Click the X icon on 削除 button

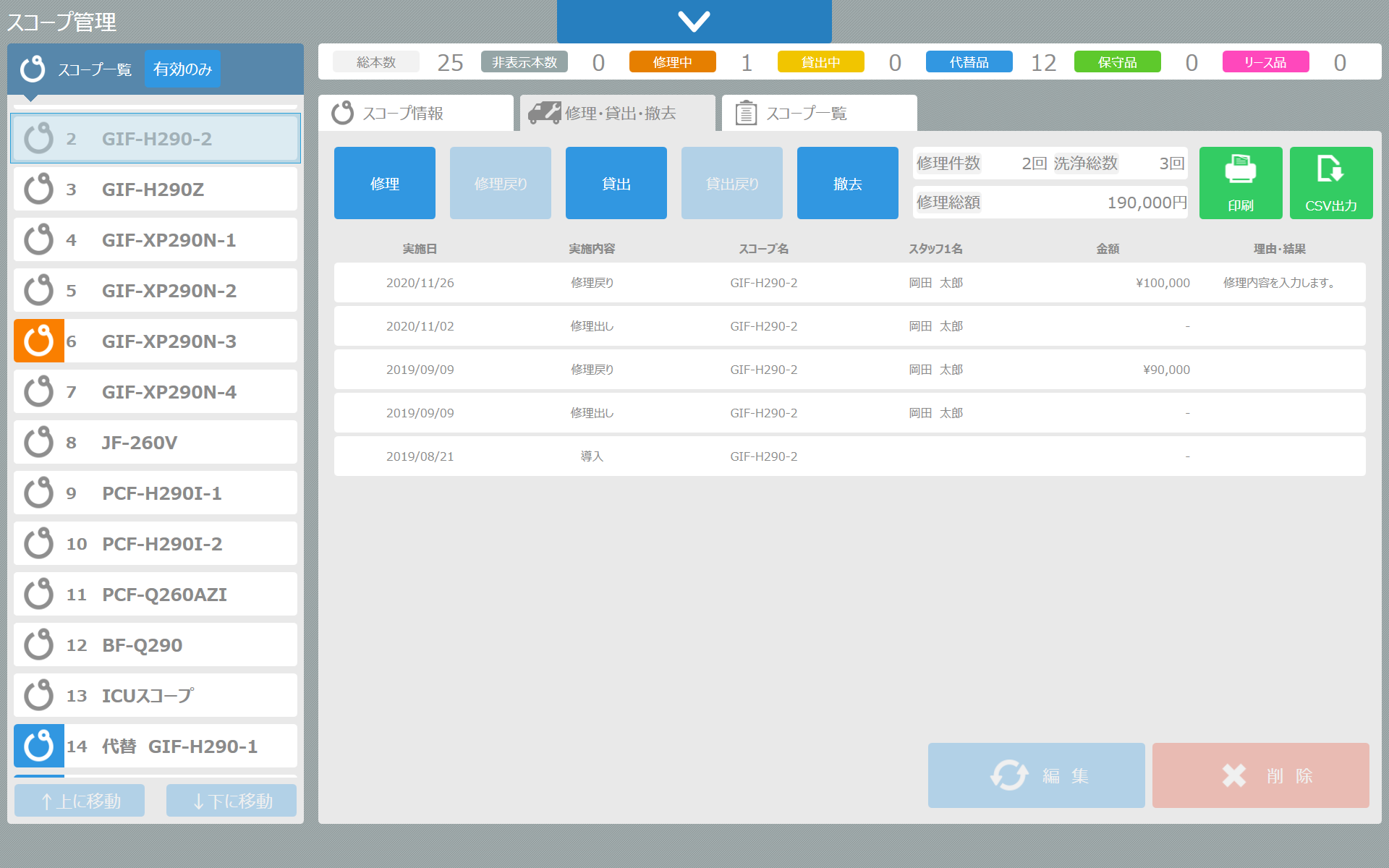click(1234, 775)
